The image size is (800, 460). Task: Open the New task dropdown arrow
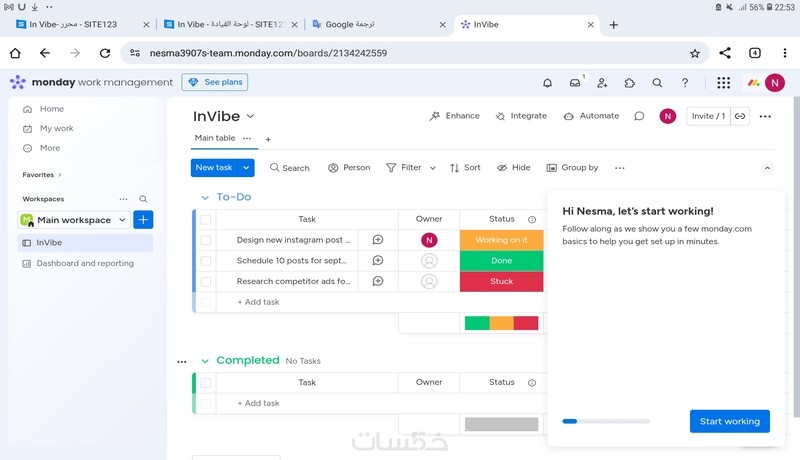(x=246, y=168)
